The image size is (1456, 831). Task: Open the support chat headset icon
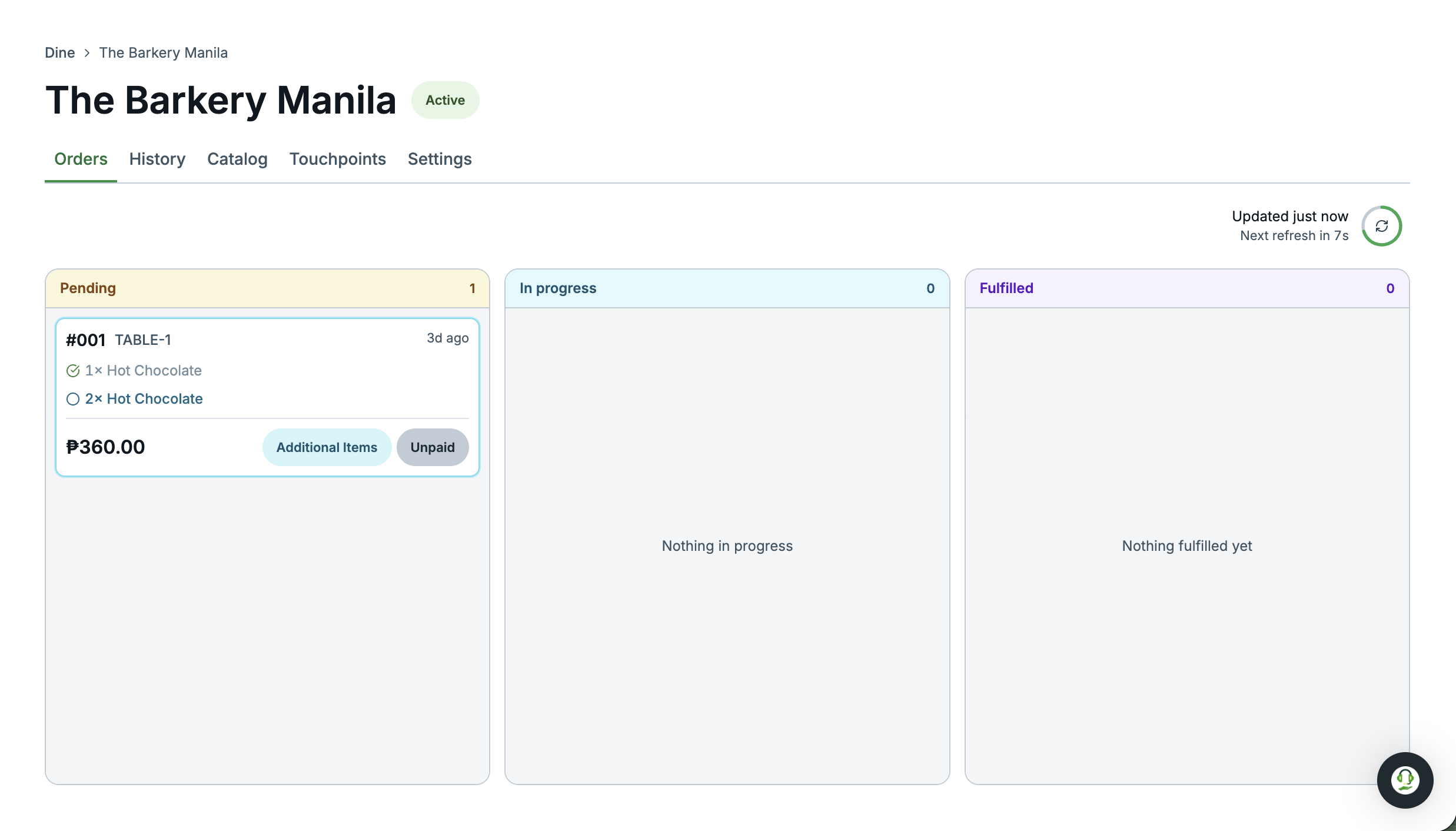(x=1405, y=780)
